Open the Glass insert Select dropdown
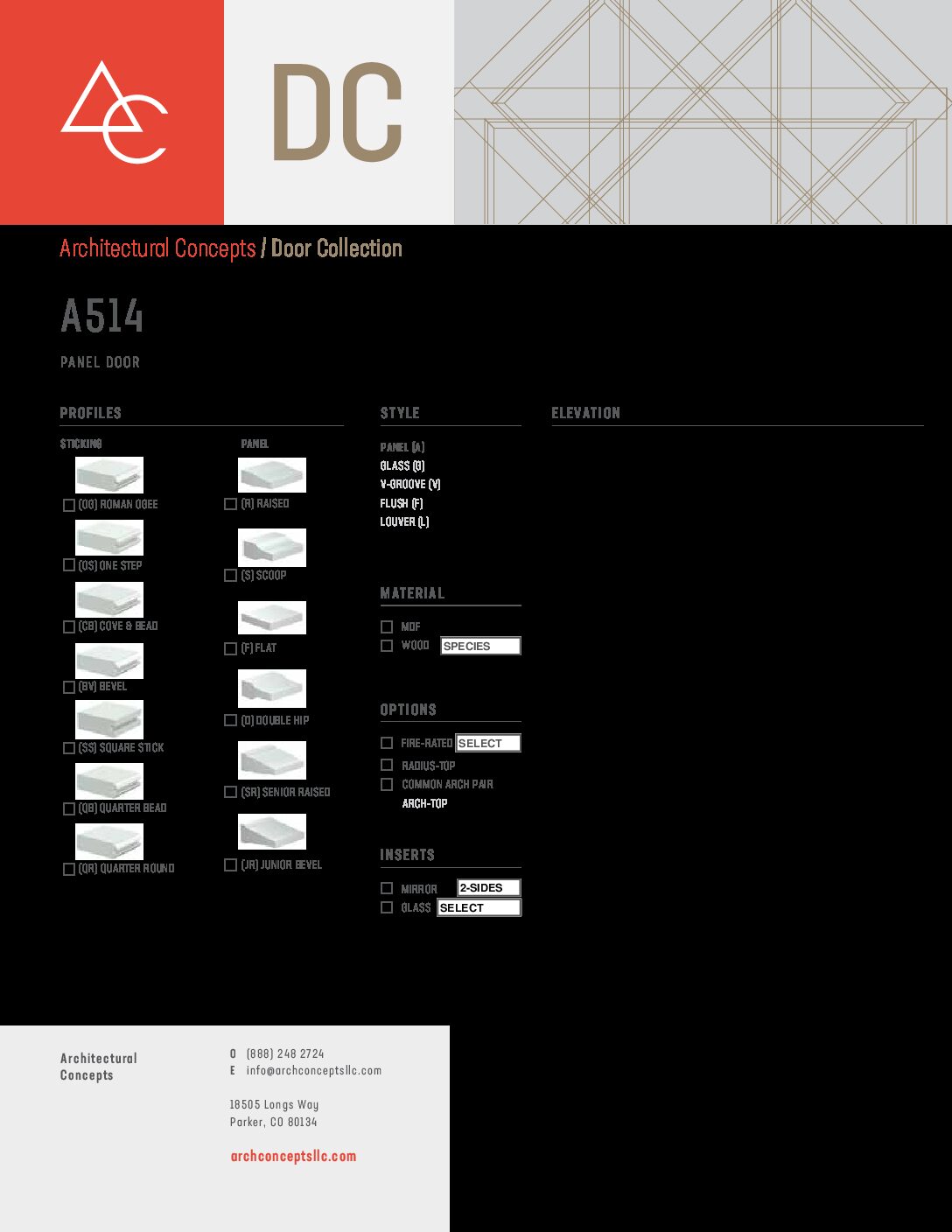This screenshot has height=1232, width=952. point(479,907)
